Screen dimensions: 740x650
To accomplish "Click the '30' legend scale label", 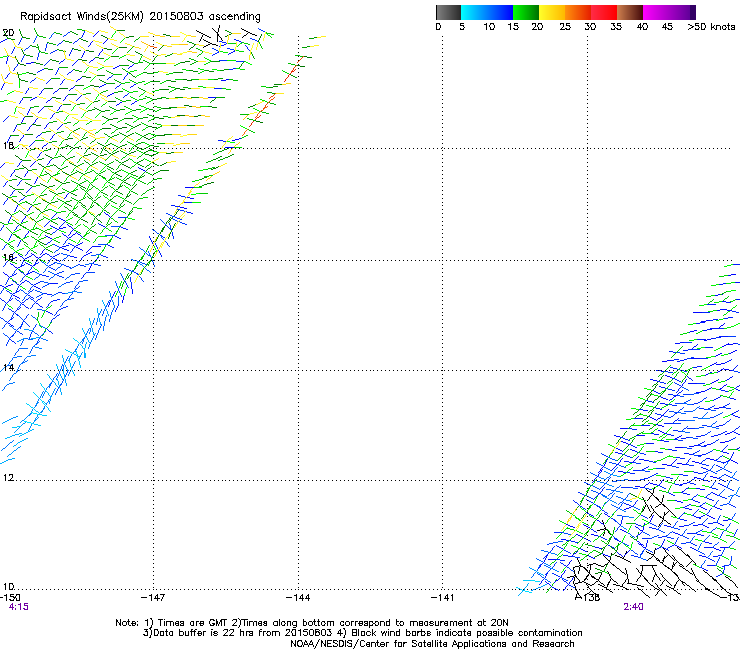I will coord(590,27).
